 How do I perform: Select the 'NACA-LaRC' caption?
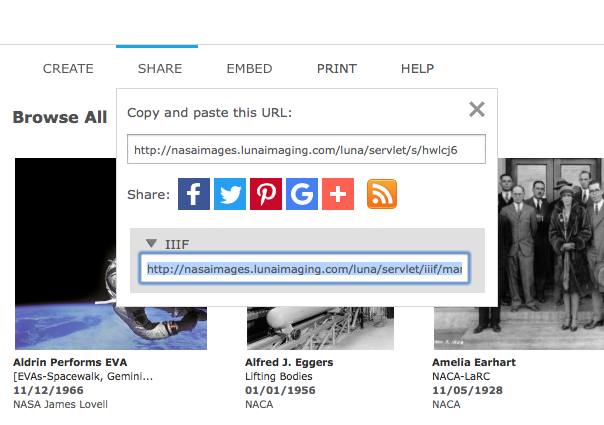coord(461,376)
